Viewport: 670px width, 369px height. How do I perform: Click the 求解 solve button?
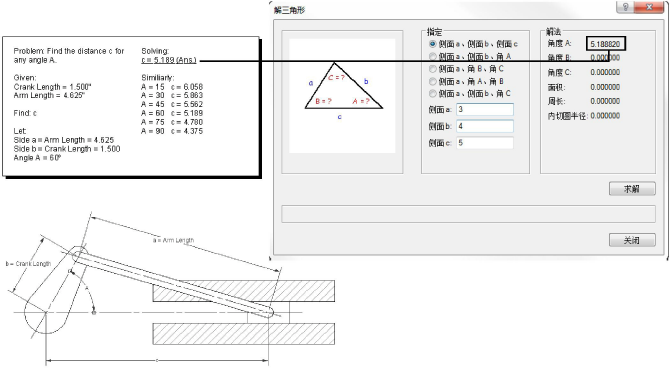click(632, 189)
